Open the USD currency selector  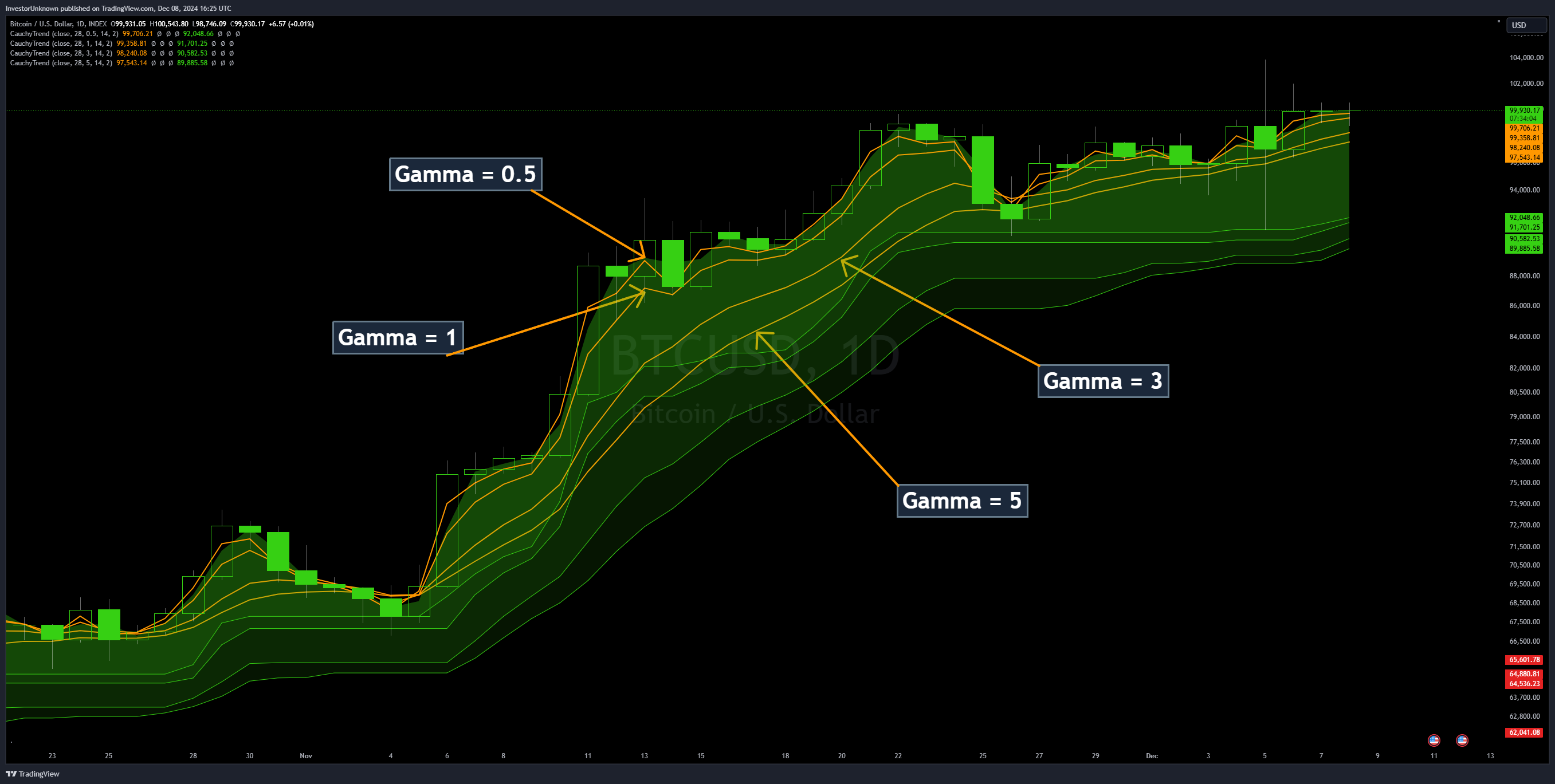tap(1525, 25)
